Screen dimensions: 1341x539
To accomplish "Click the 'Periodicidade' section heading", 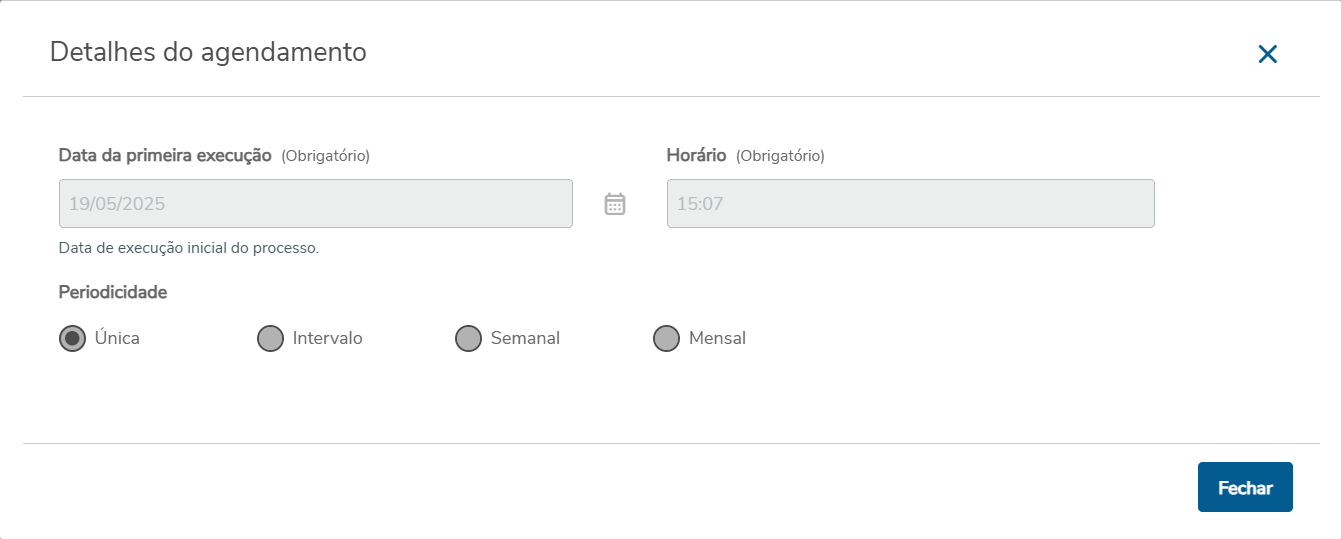I will [x=113, y=292].
